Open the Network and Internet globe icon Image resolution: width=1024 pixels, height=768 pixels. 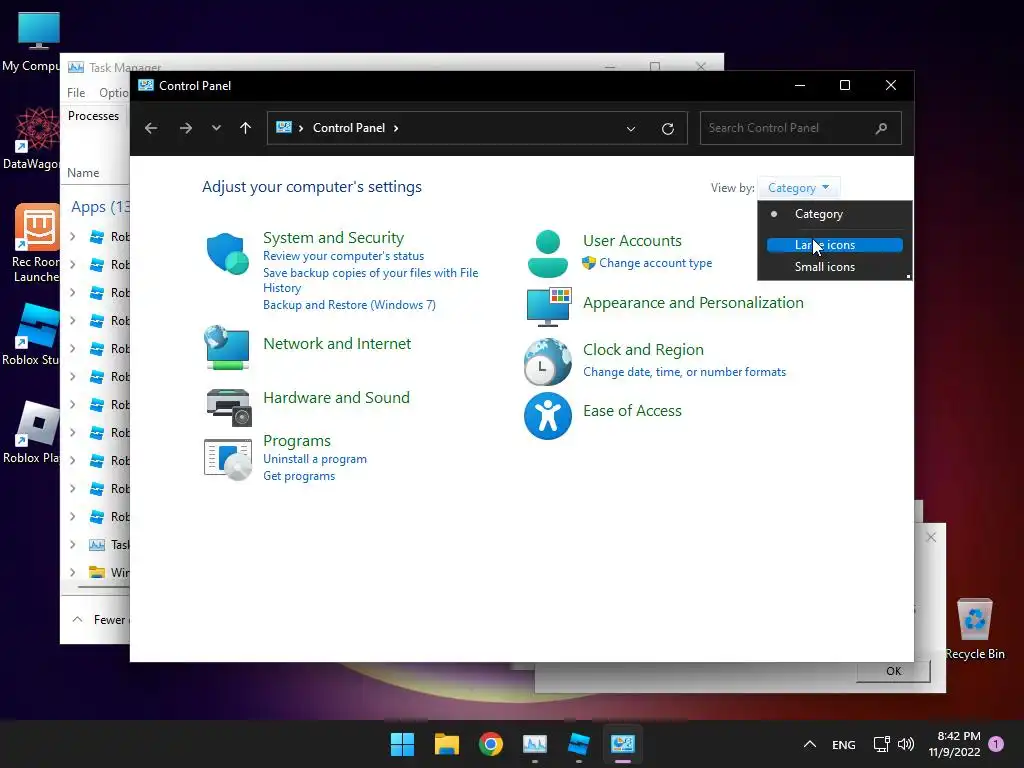tap(227, 348)
